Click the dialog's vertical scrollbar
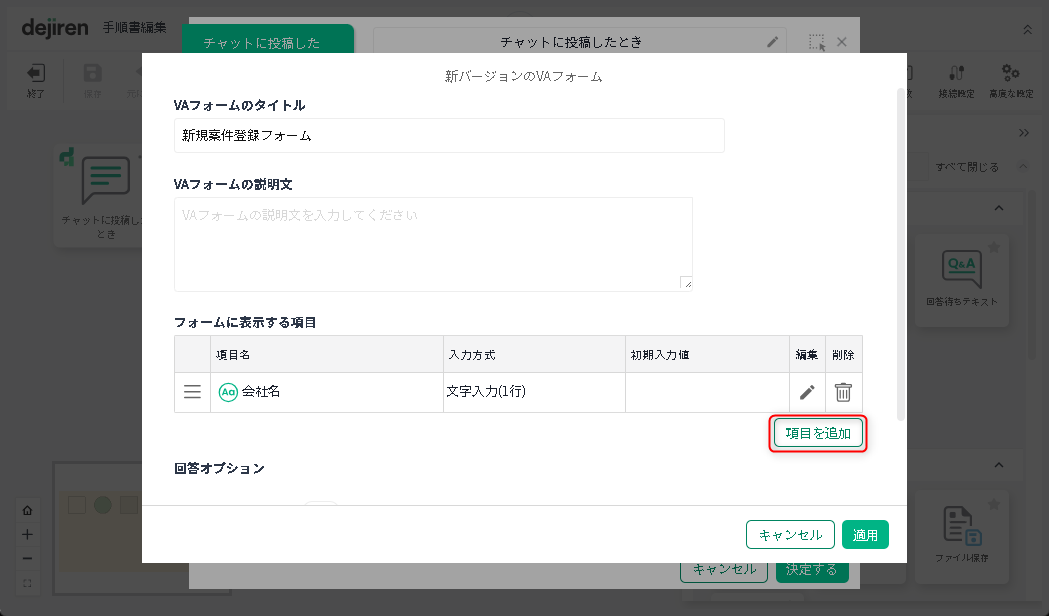 pyautogui.click(x=902, y=250)
